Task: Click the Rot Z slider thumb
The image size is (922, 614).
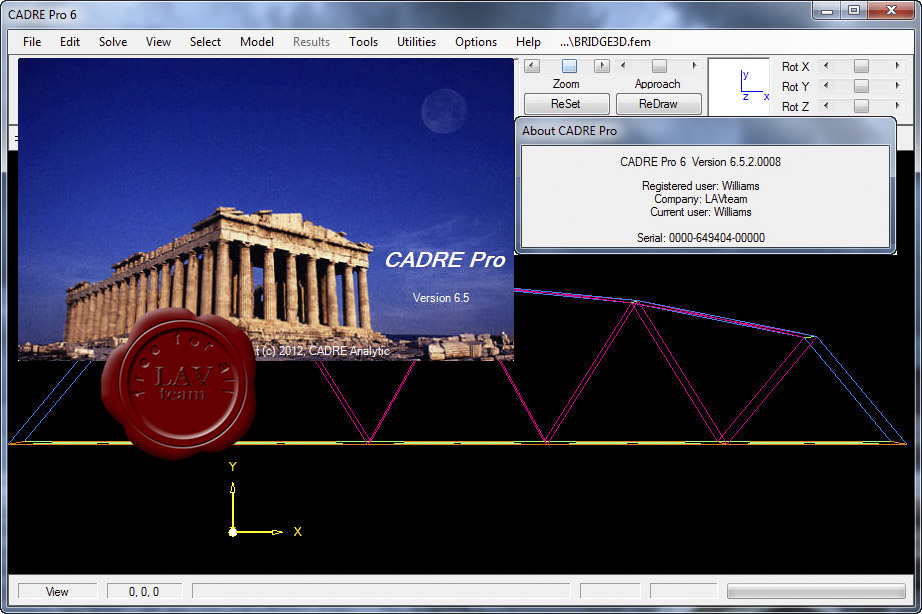Action: 861,106
